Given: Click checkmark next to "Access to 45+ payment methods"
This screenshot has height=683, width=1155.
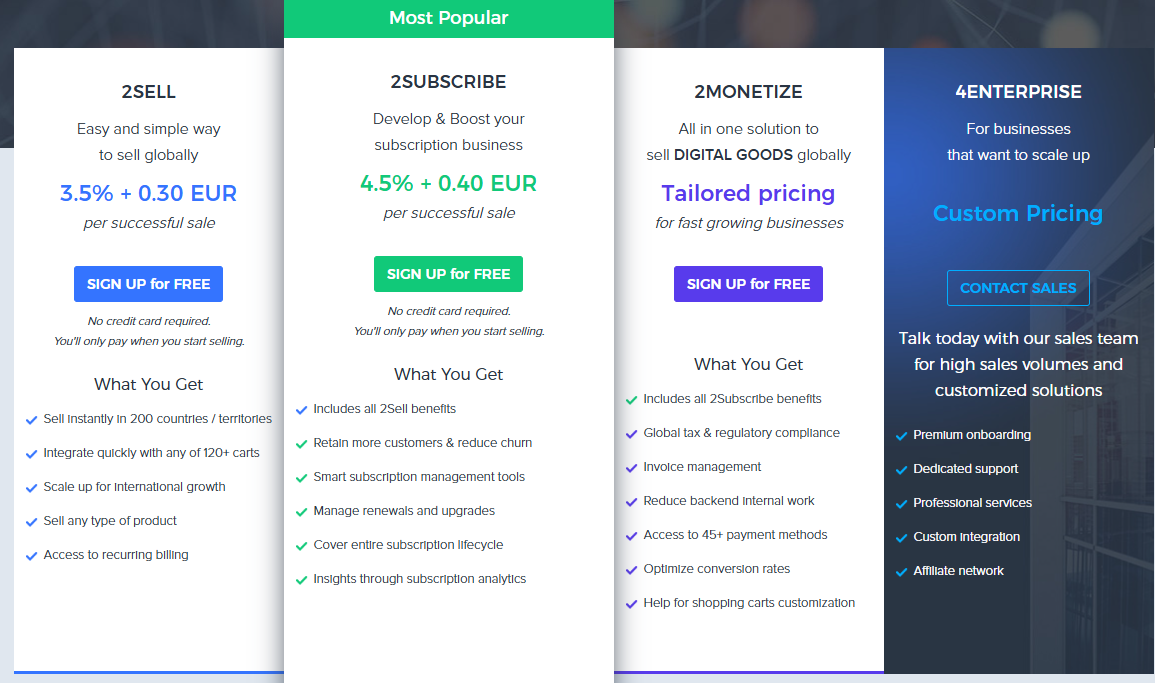Looking at the screenshot, I should [631, 536].
